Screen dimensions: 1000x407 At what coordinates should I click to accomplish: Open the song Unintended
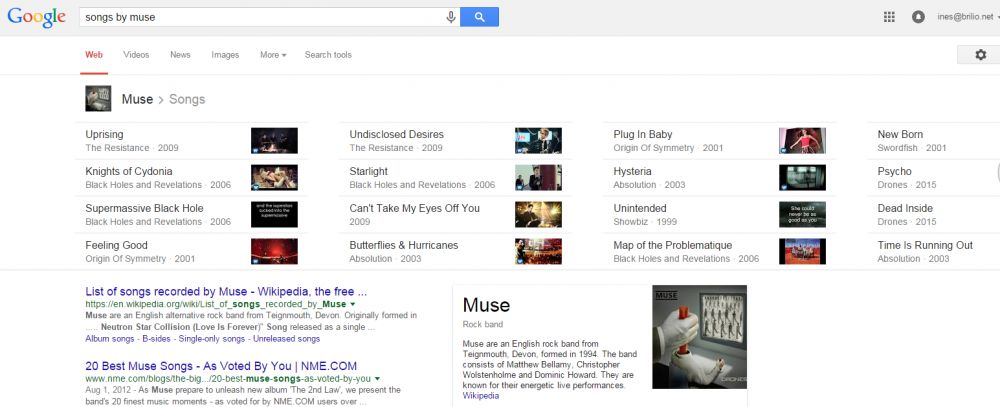(640, 208)
